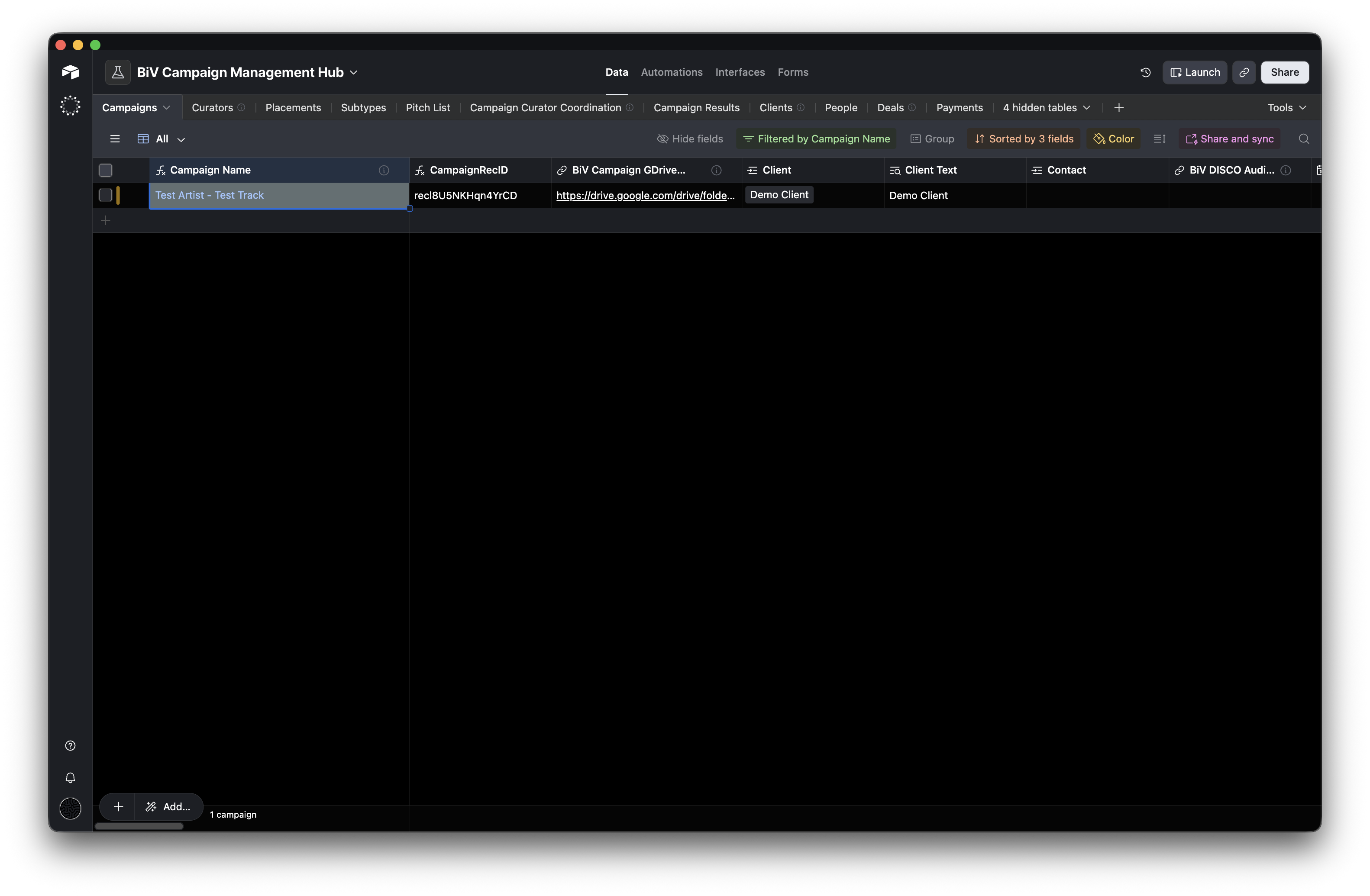Open base history clock icon
Viewport: 1370px width, 896px height.
[x=1146, y=73]
